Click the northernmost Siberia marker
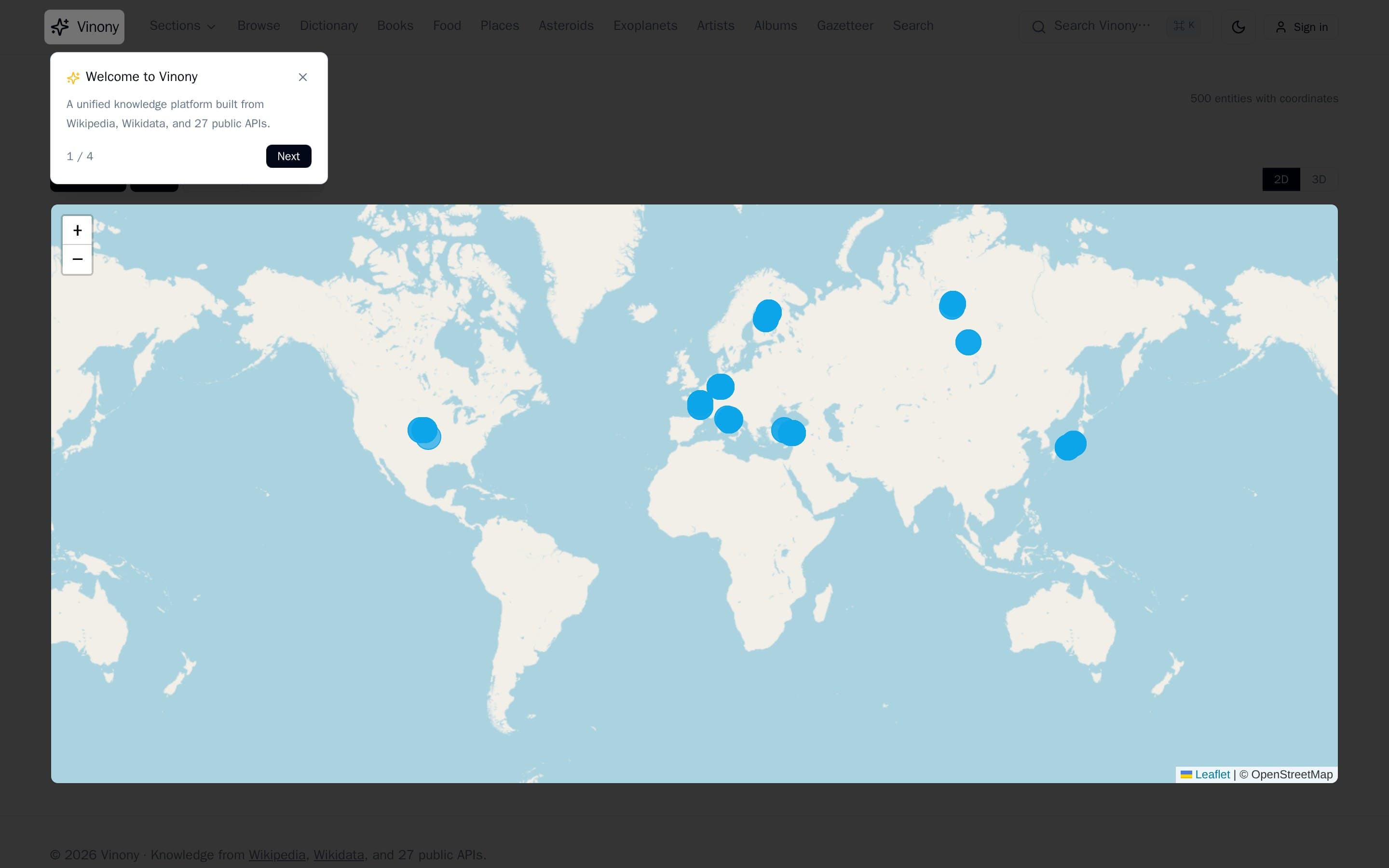The height and width of the screenshot is (868, 1389). pyautogui.click(x=952, y=305)
